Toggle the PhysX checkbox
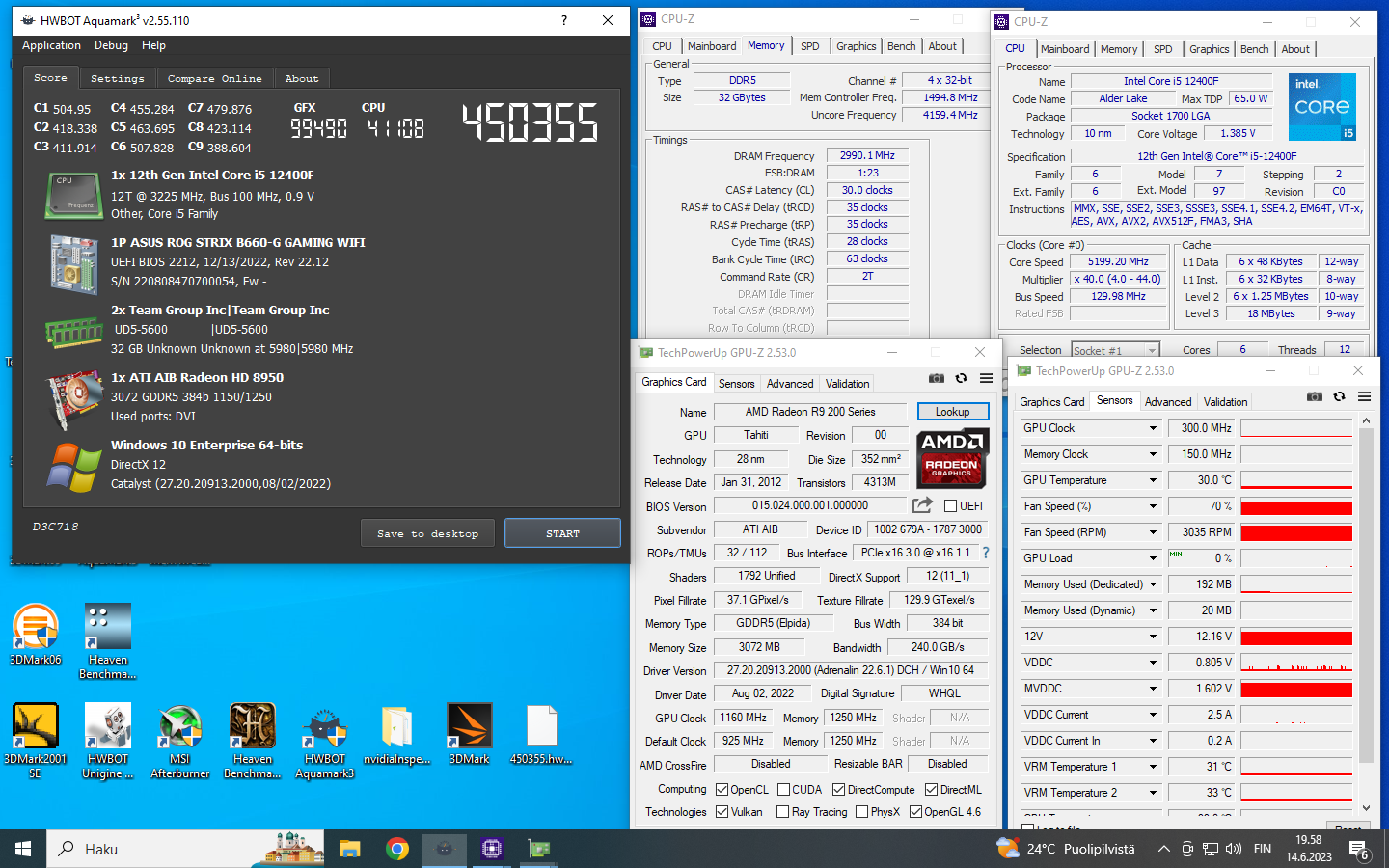This screenshot has height=868, width=1389. click(861, 811)
